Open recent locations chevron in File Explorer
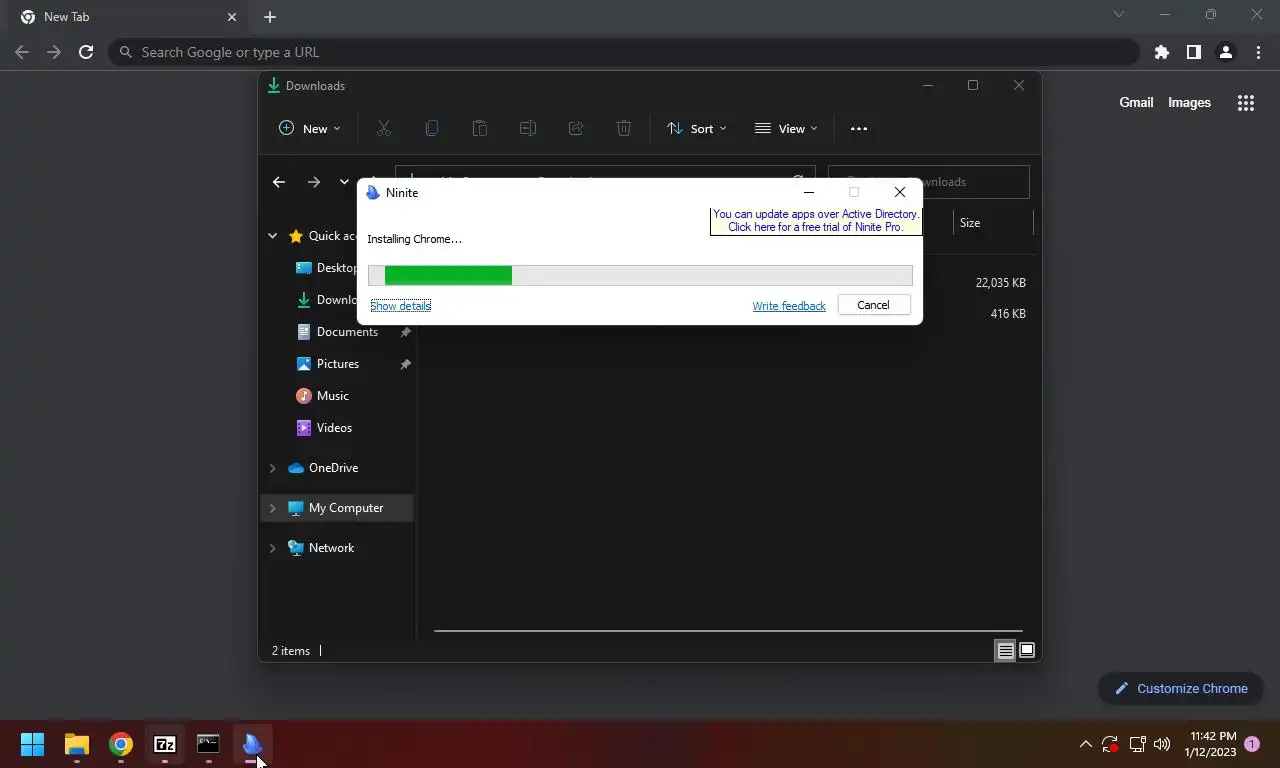The height and width of the screenshot is (768, 1280). (x=344, y=182)
